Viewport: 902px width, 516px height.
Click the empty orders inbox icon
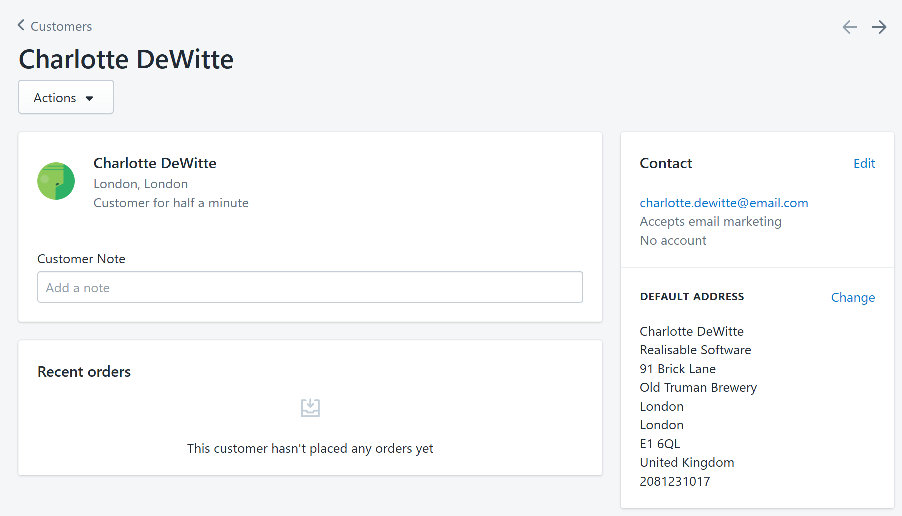click(310, 407)
